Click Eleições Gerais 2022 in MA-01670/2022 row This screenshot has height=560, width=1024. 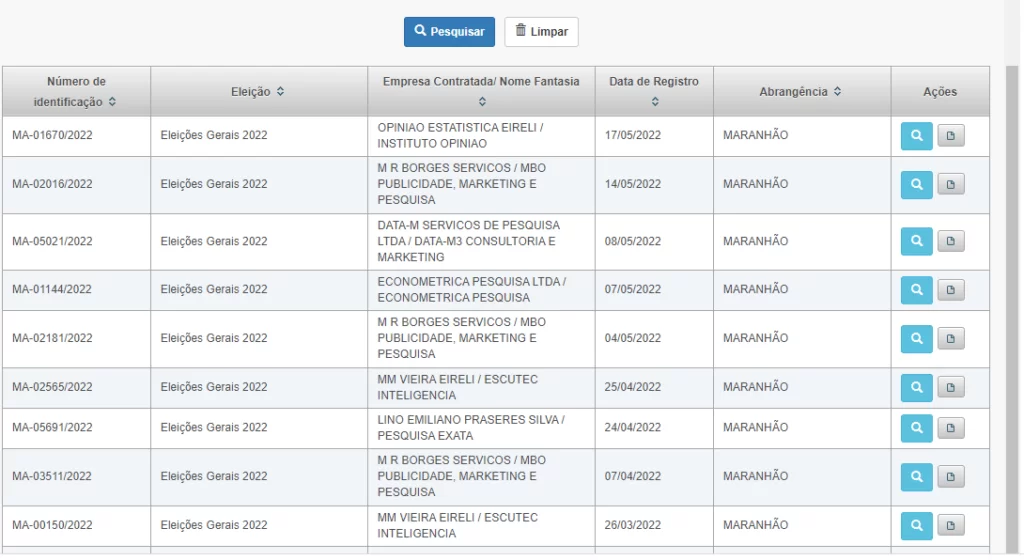click(214, 135)
